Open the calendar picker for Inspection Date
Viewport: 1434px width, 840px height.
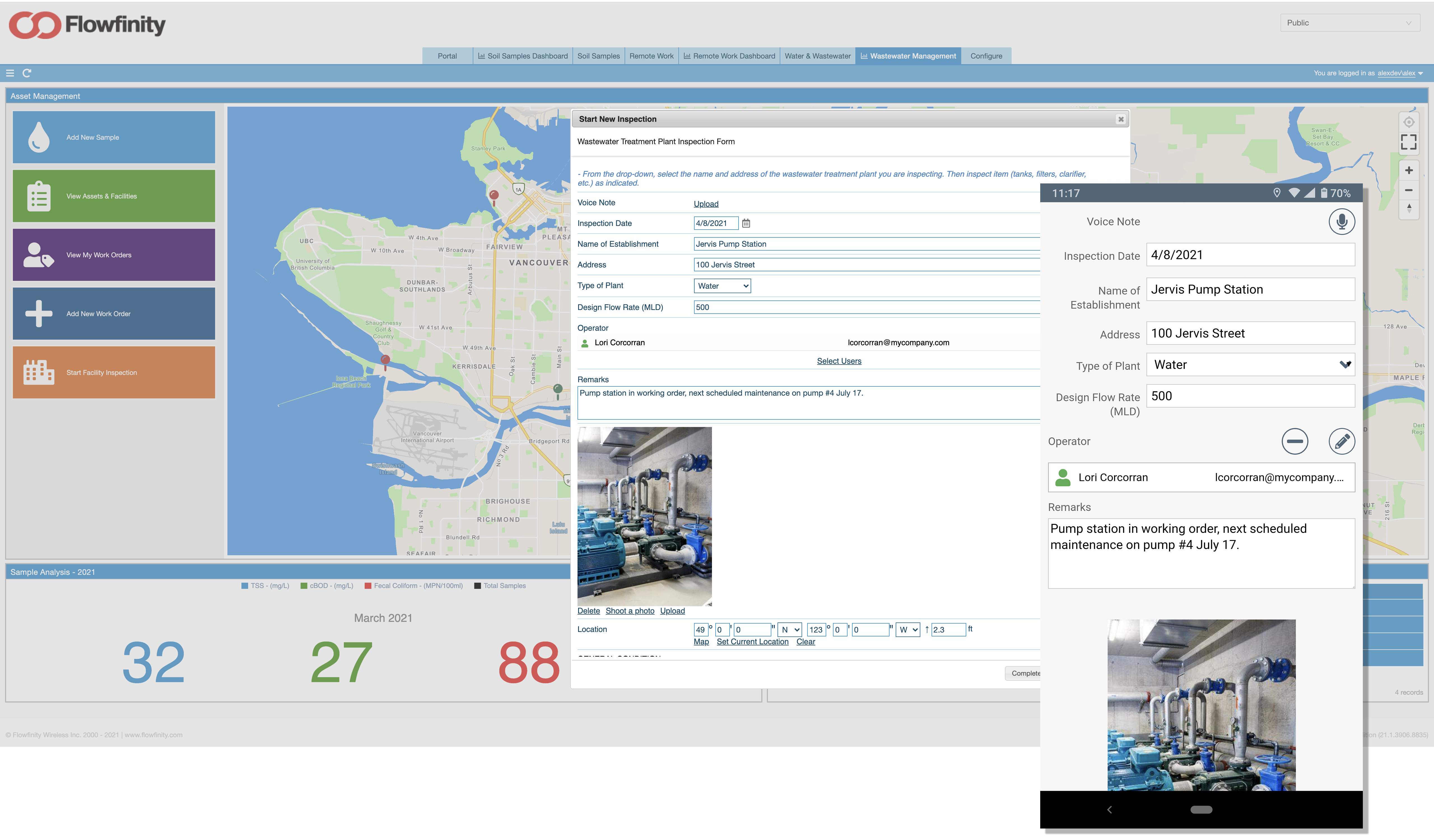pyautogui.click(x=746, y=223)
